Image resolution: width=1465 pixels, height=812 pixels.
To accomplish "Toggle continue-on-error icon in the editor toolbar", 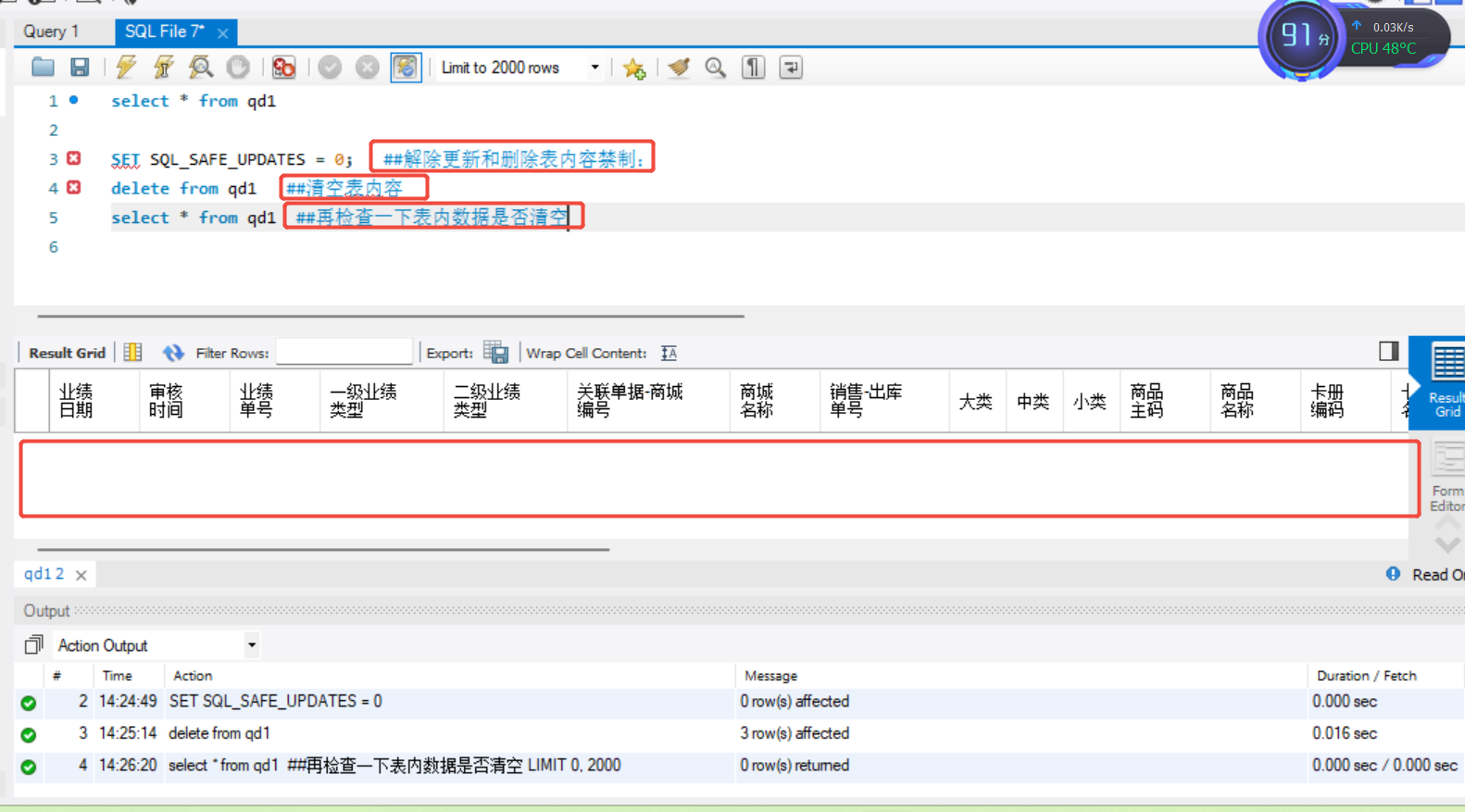I will click(283, 68).
